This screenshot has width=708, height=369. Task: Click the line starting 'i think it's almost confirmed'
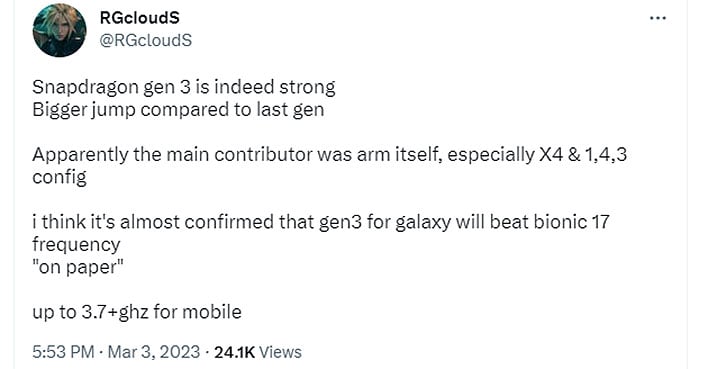click(321, 222)
